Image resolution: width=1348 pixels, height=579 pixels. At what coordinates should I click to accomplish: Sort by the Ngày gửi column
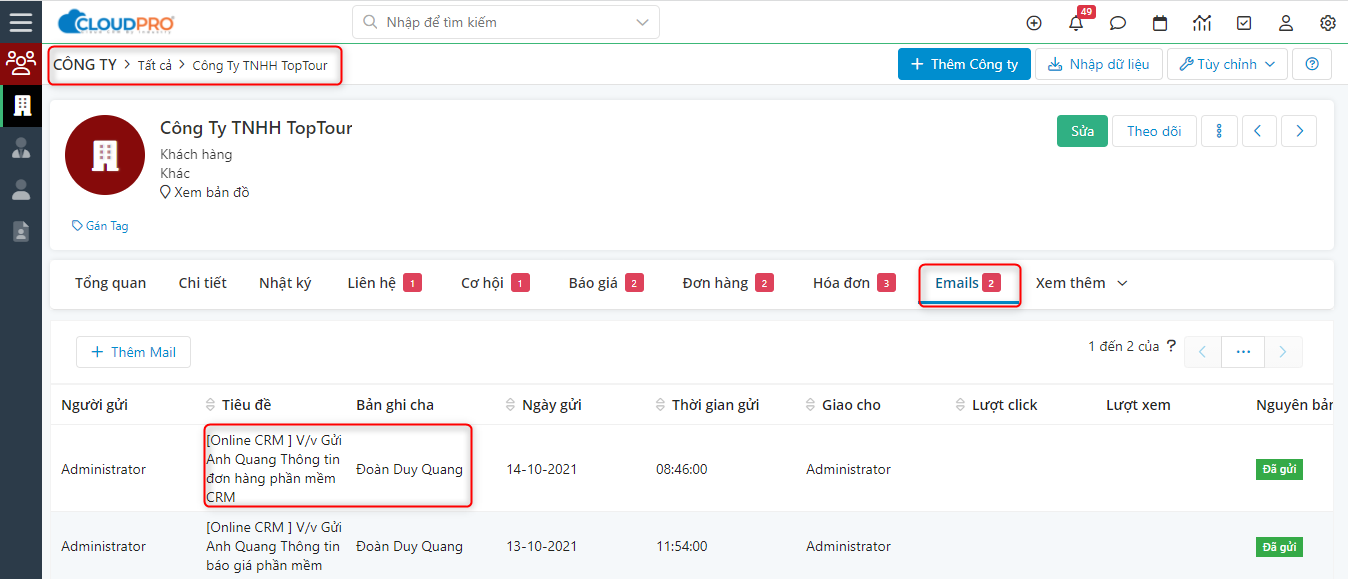551,405
